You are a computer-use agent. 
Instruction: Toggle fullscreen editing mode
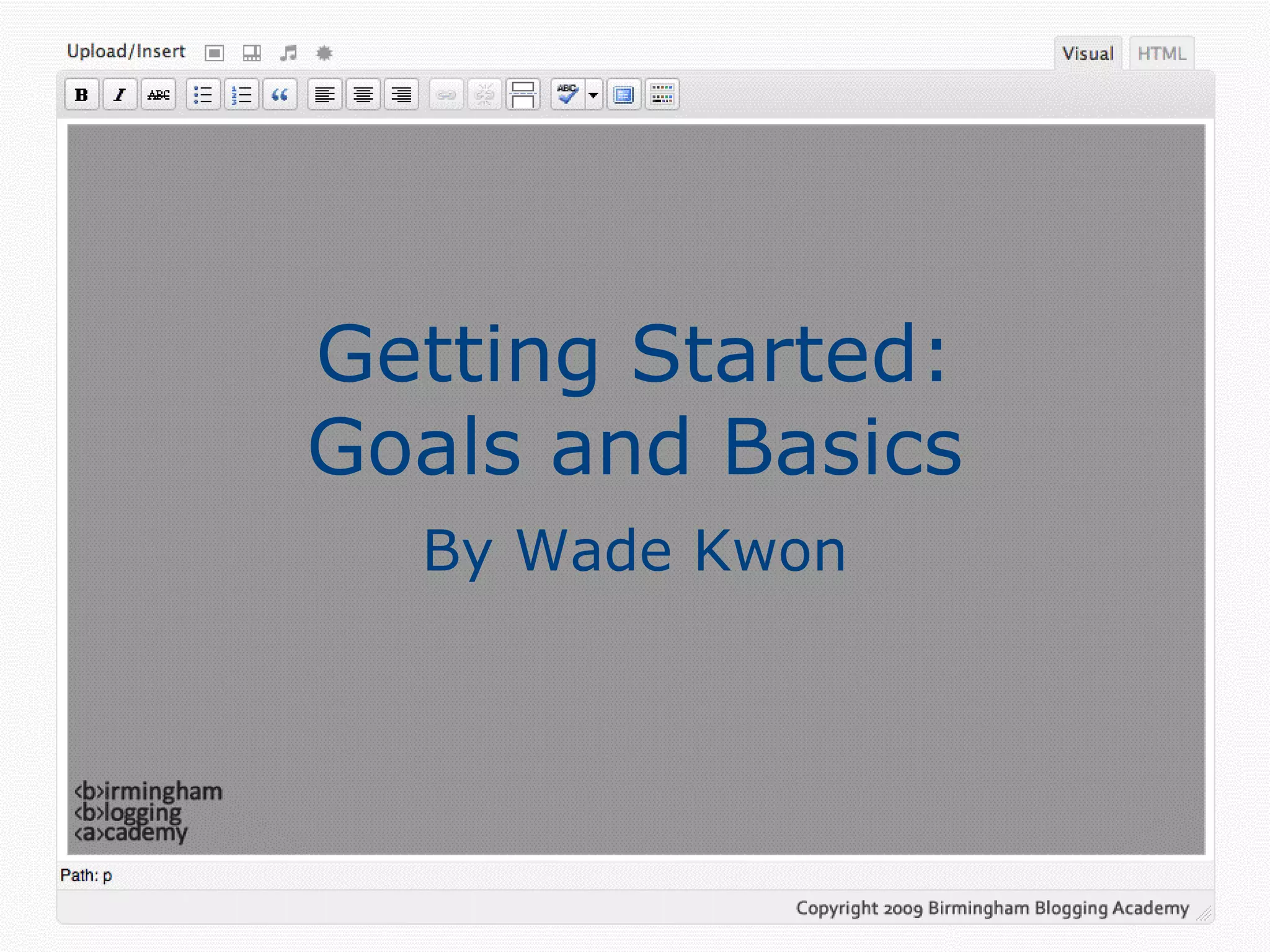(624, 95)
